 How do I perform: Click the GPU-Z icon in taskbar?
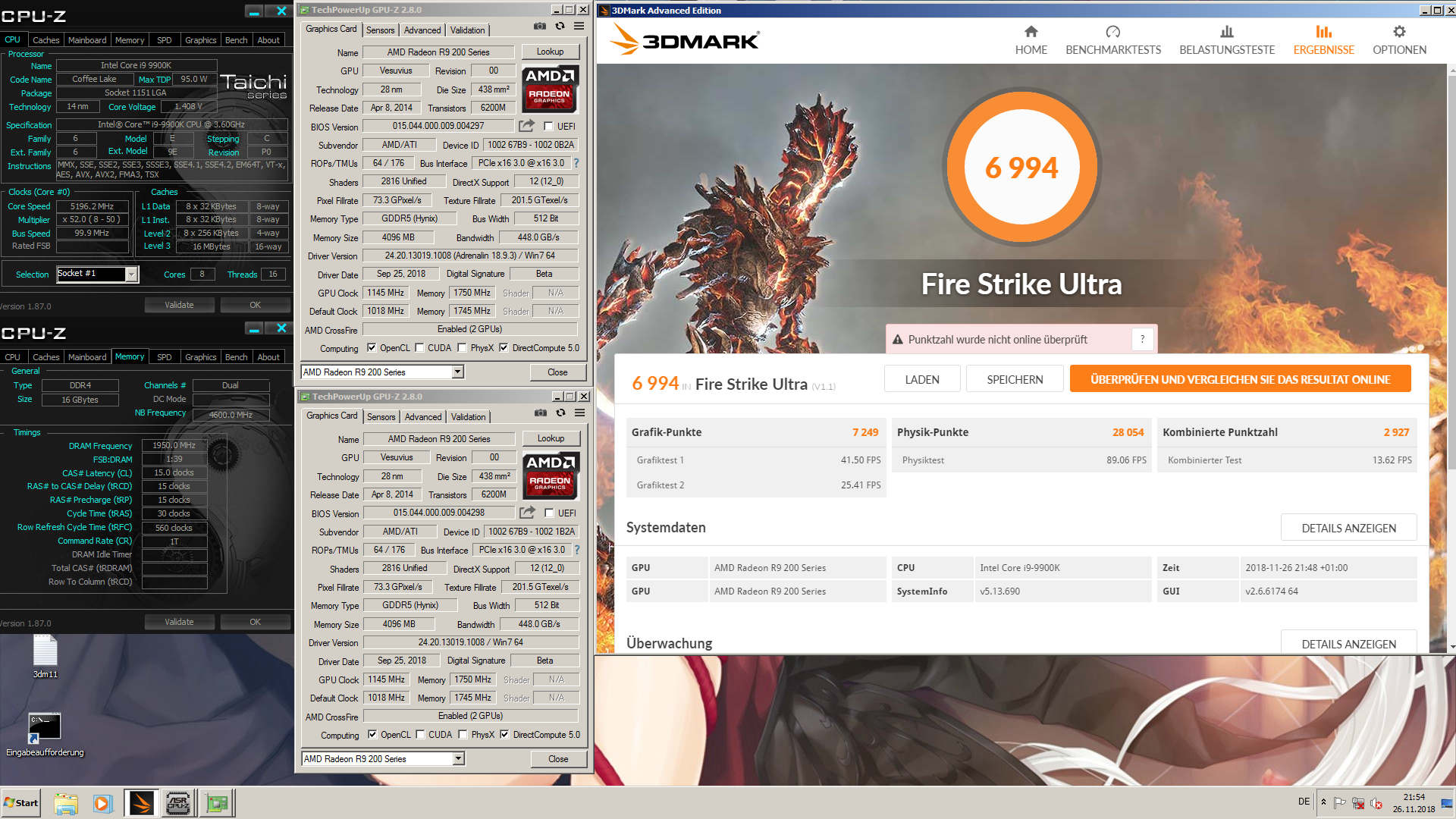(217, 803)
